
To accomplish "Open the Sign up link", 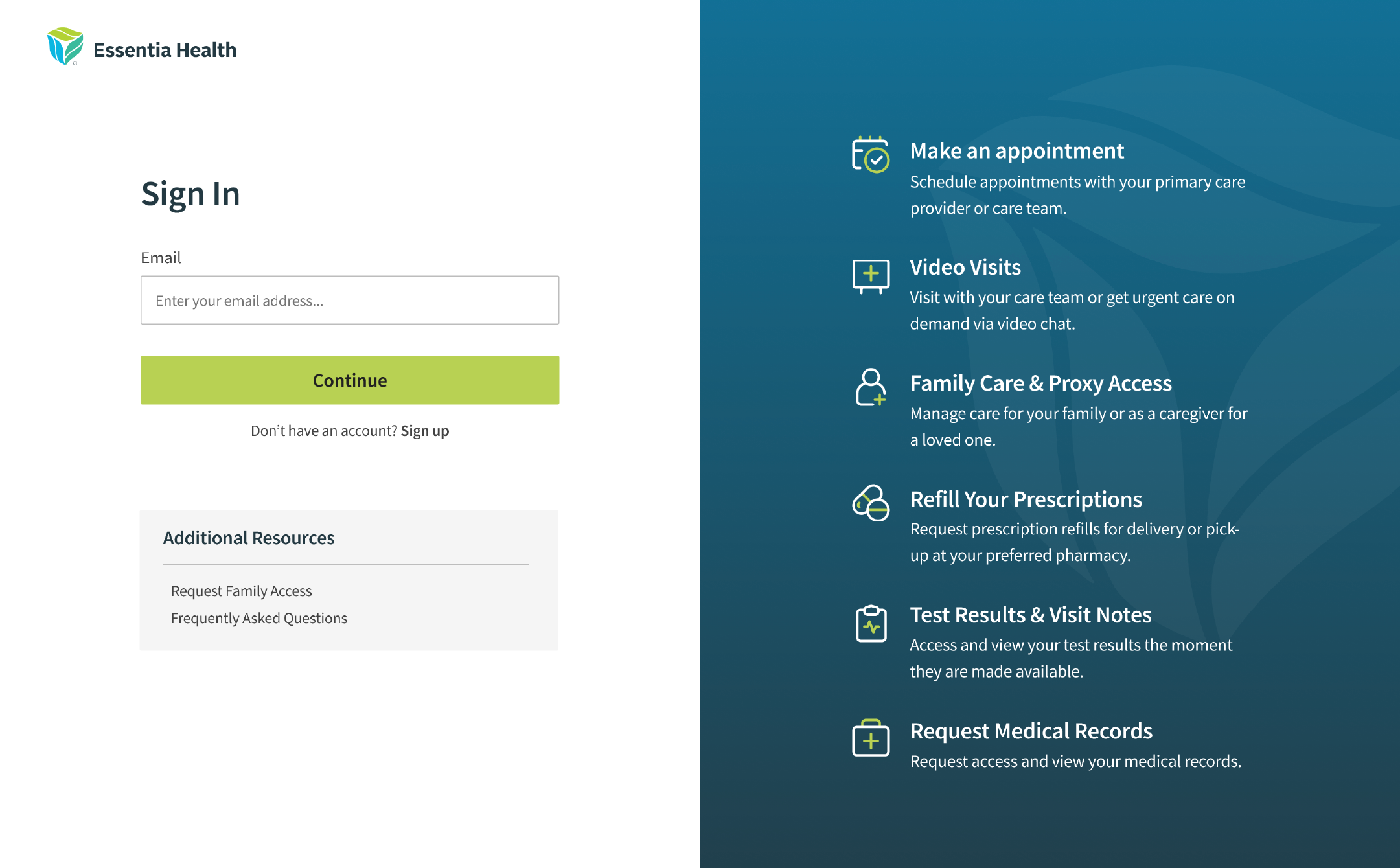I will click(x=425, y=431).
